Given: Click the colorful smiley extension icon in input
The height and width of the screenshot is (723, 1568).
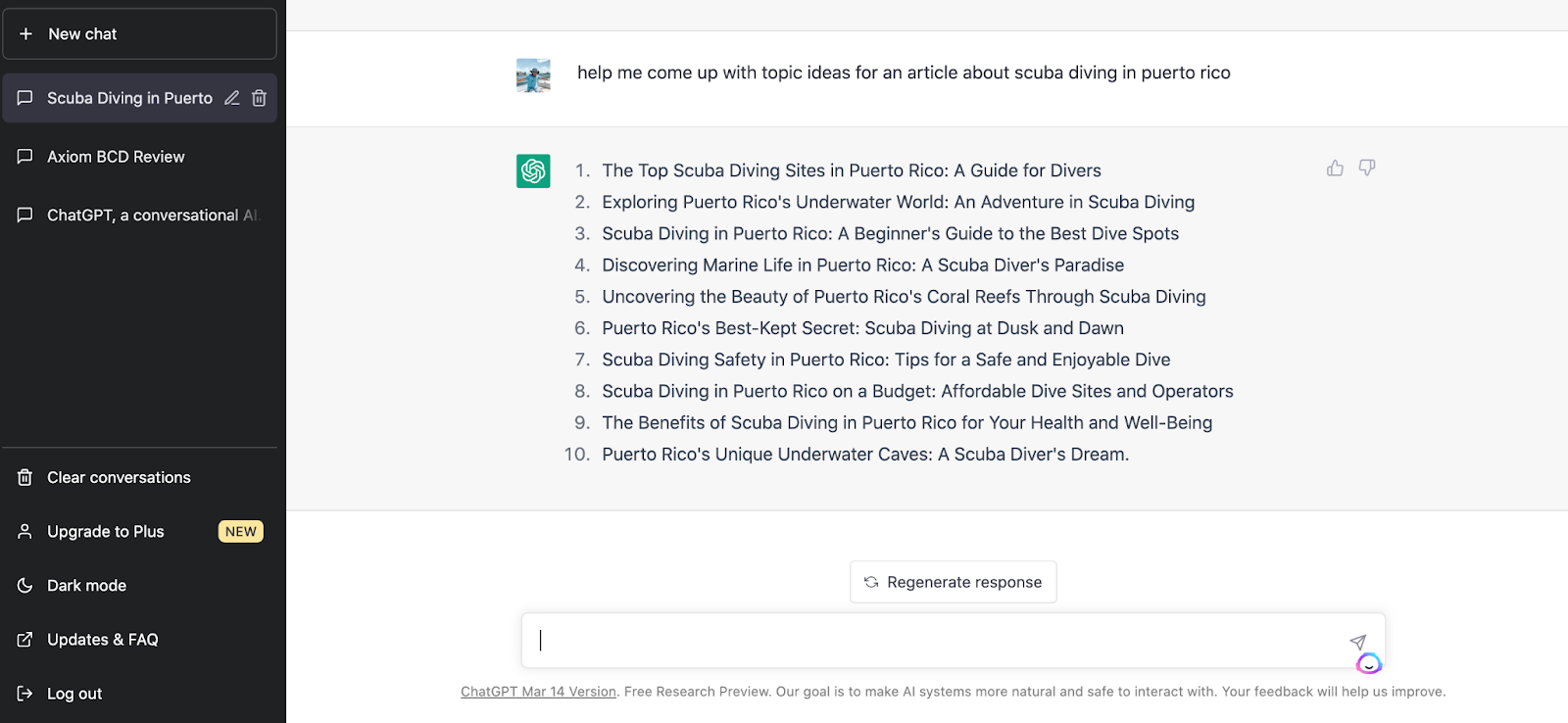Looking at the screenshot, I should tap(1369, 664).
